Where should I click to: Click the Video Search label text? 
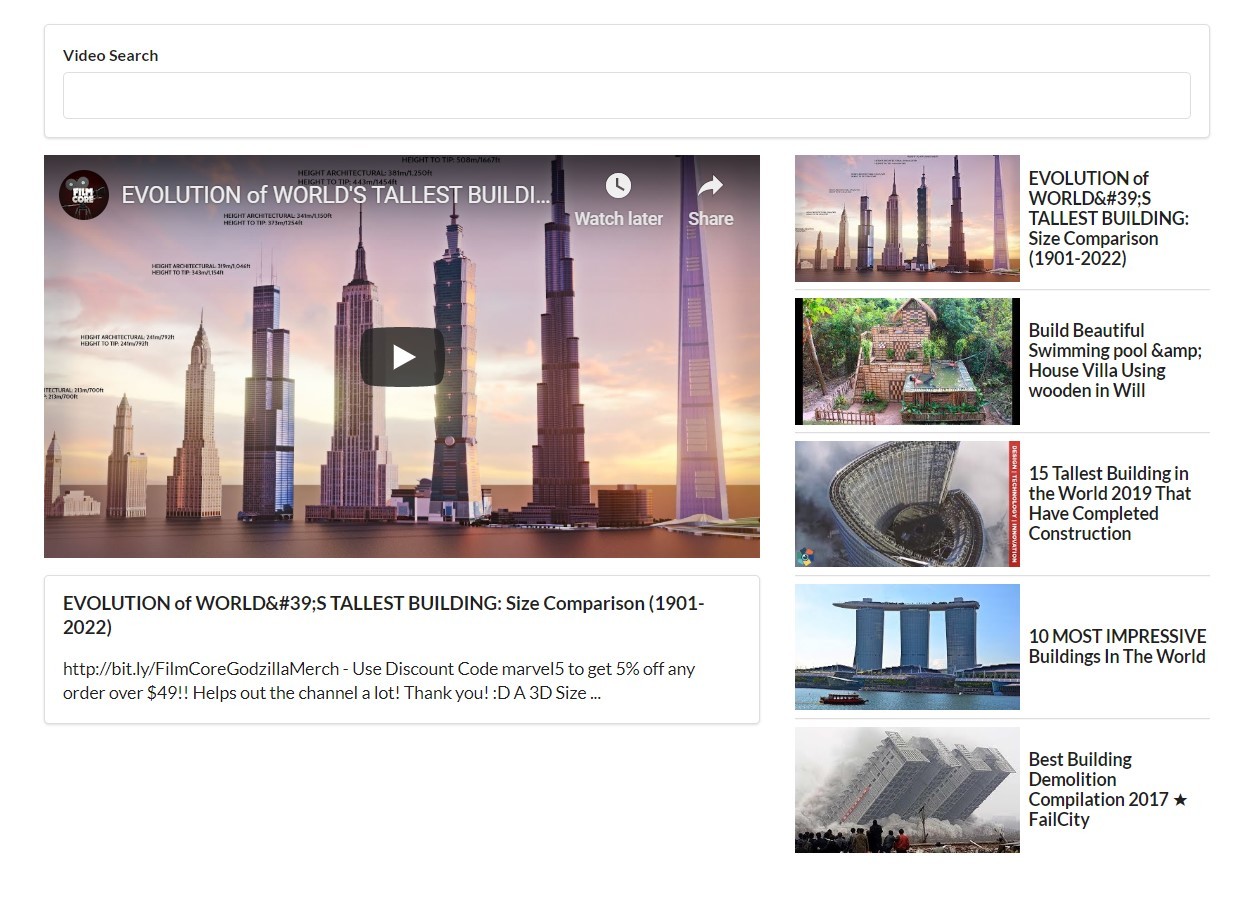click(110, 56)
